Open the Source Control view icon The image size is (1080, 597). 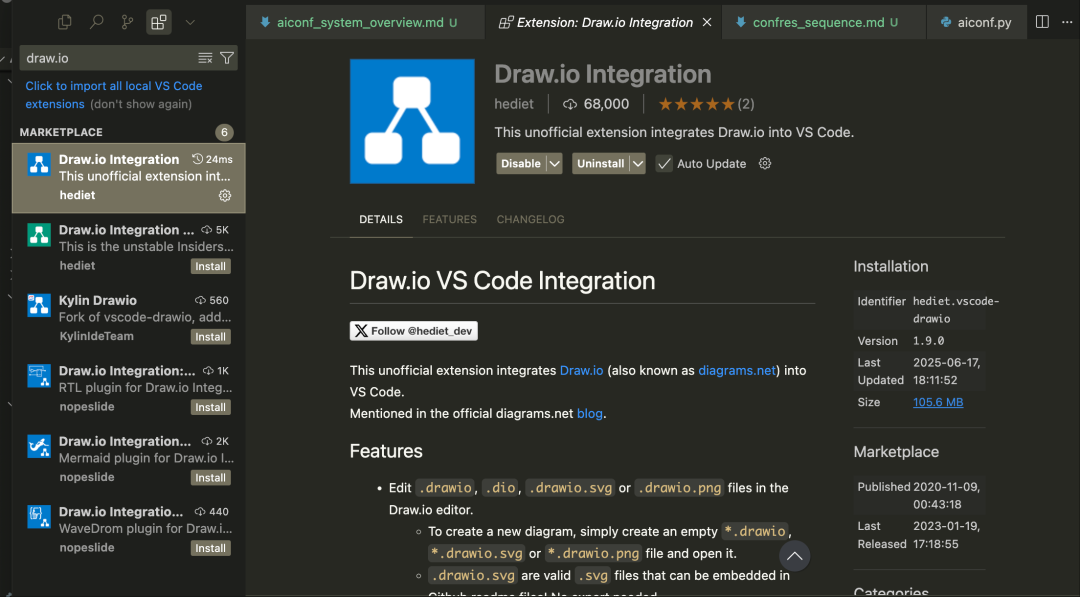tap(127, 22)
